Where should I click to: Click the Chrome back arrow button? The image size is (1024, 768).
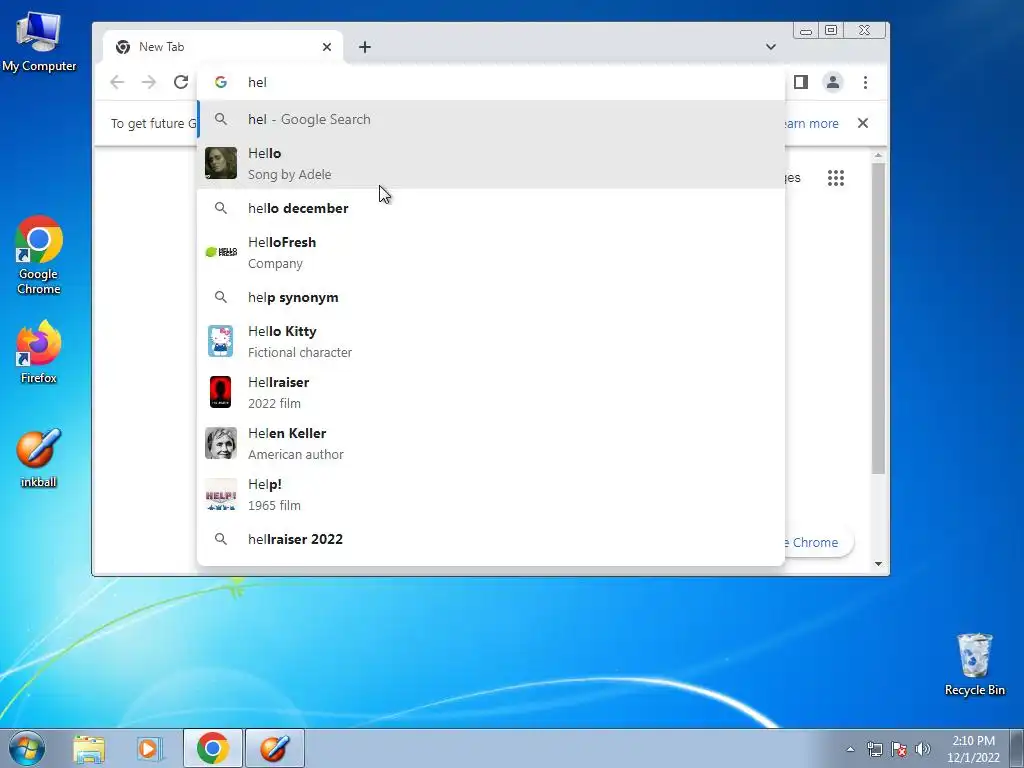pos(117,82)
